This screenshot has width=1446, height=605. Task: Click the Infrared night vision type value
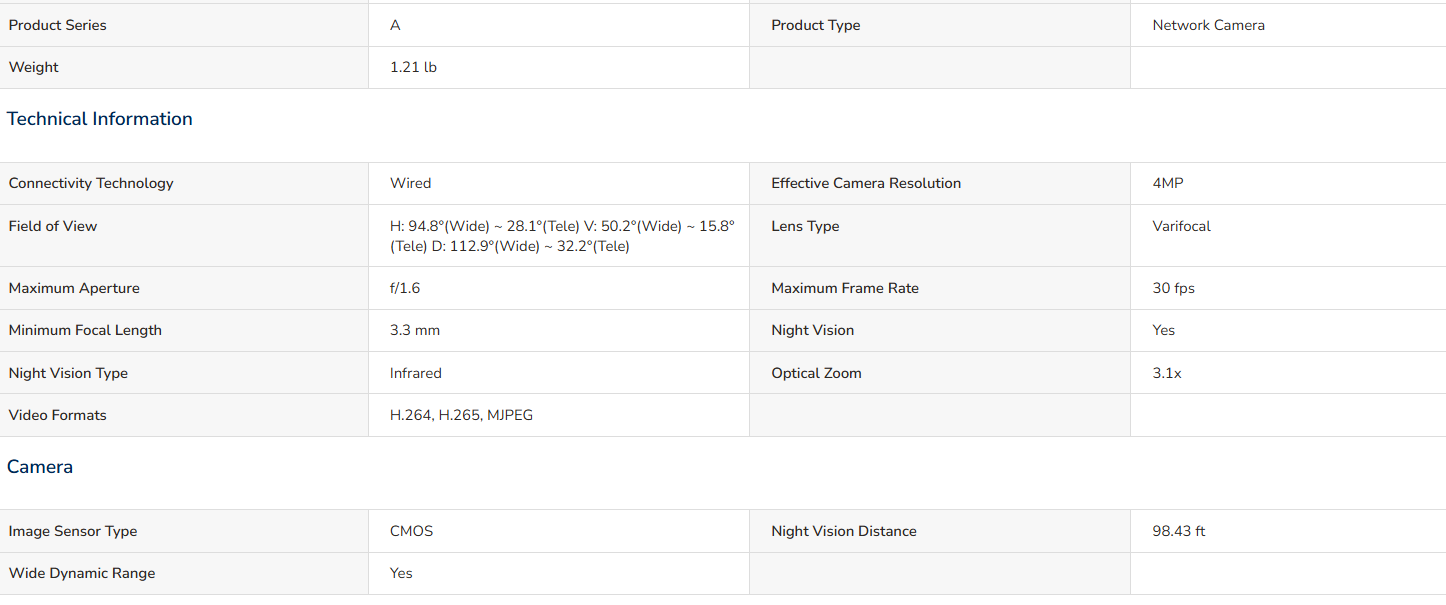click(416, 373)
